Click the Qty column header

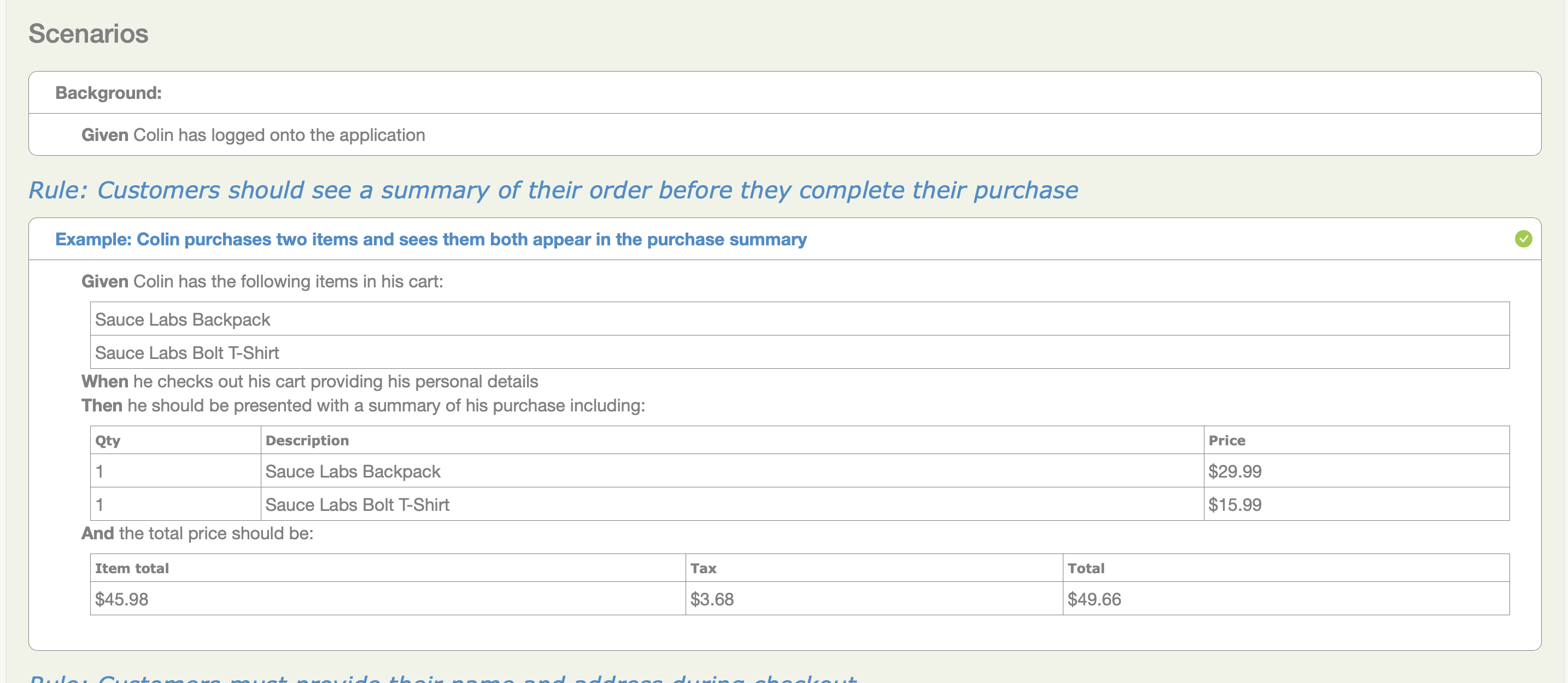point(108,440)
